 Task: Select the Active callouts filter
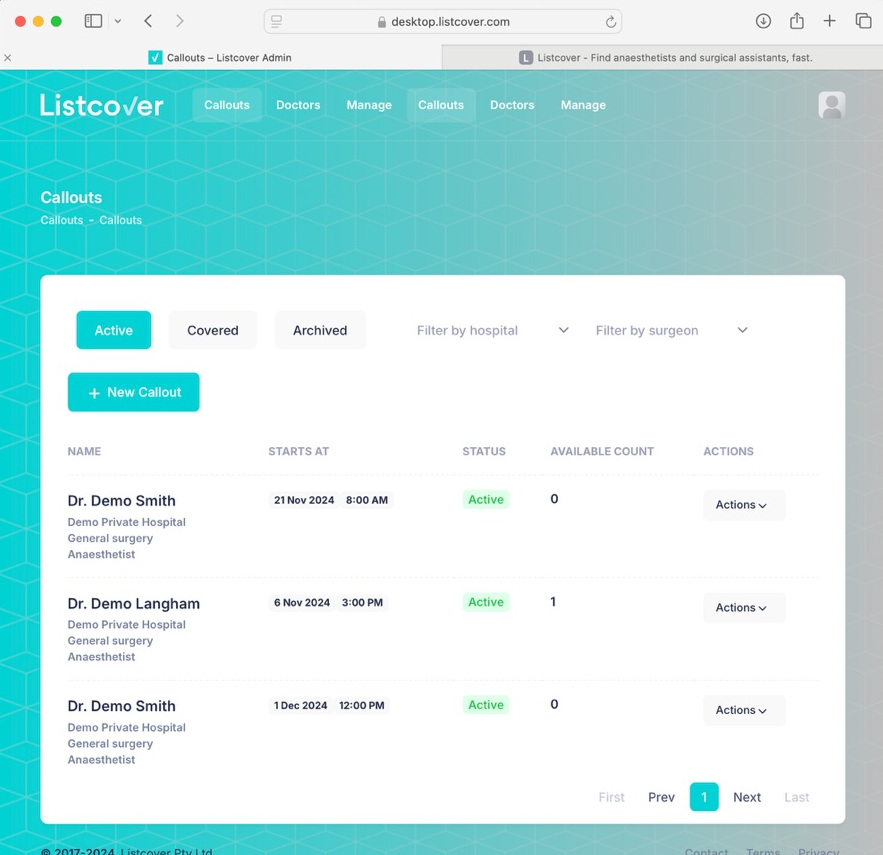tap(113, 329)
